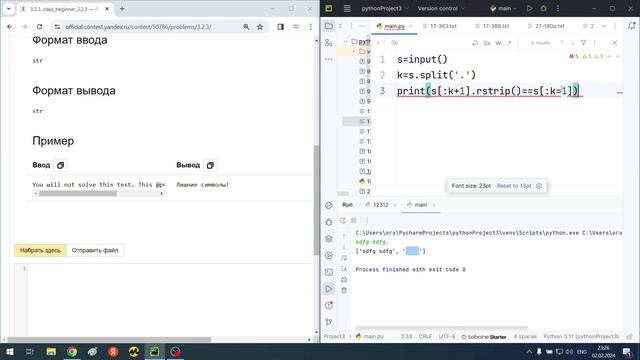Toggle the Project tool window folder icon
Screen dimensions: 640x360
tap(329, 26)
